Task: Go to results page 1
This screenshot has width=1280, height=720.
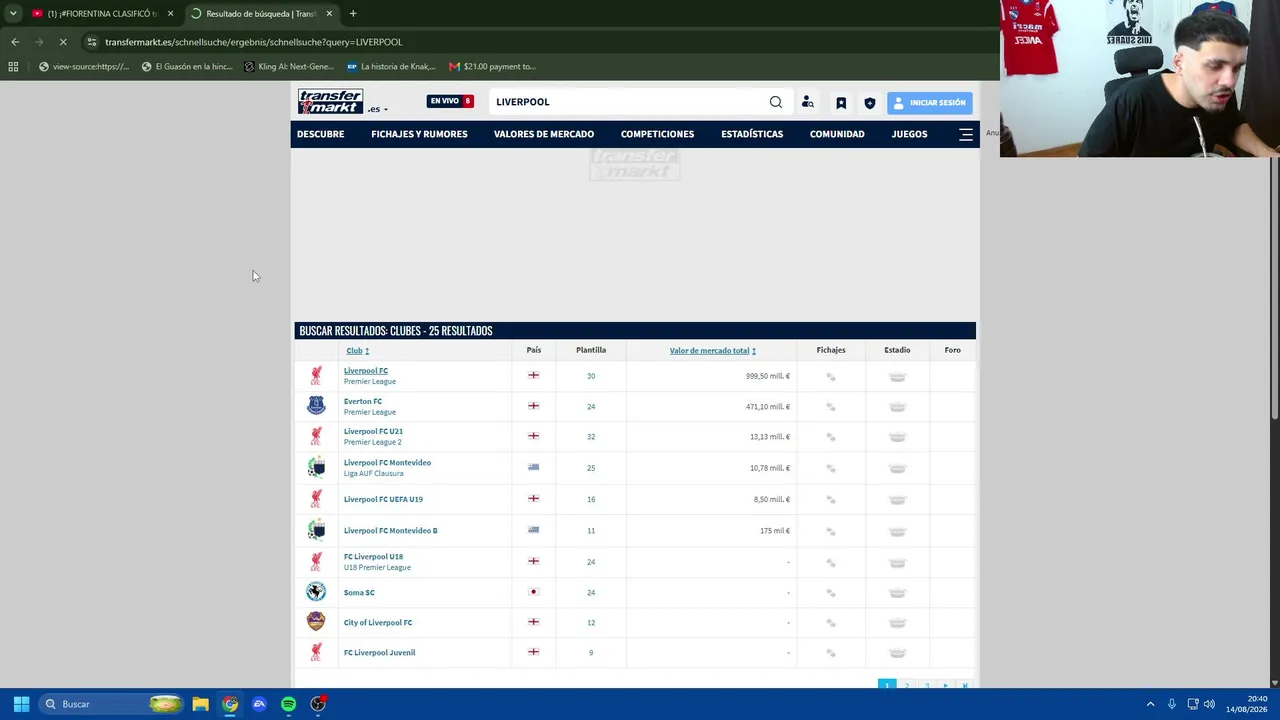Action: coord(887,685)
